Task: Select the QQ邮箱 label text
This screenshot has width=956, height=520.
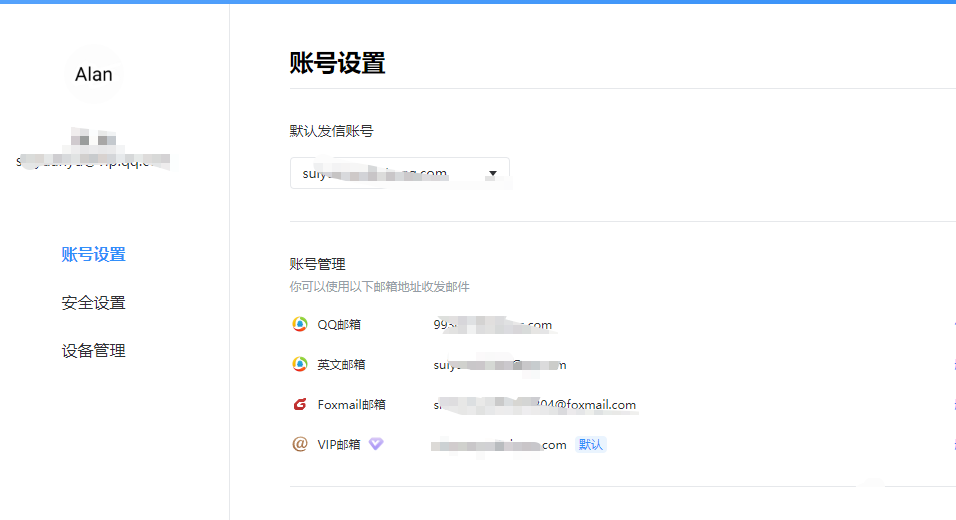Action: click(339, 324)
